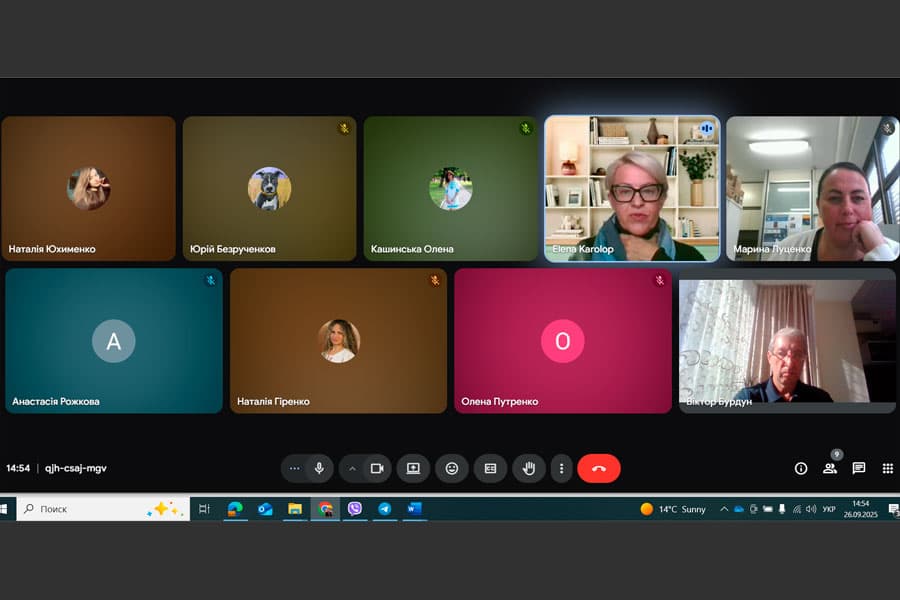Show the participants list
The height and width of the screenshot is (600, 900).
[830, 469]
